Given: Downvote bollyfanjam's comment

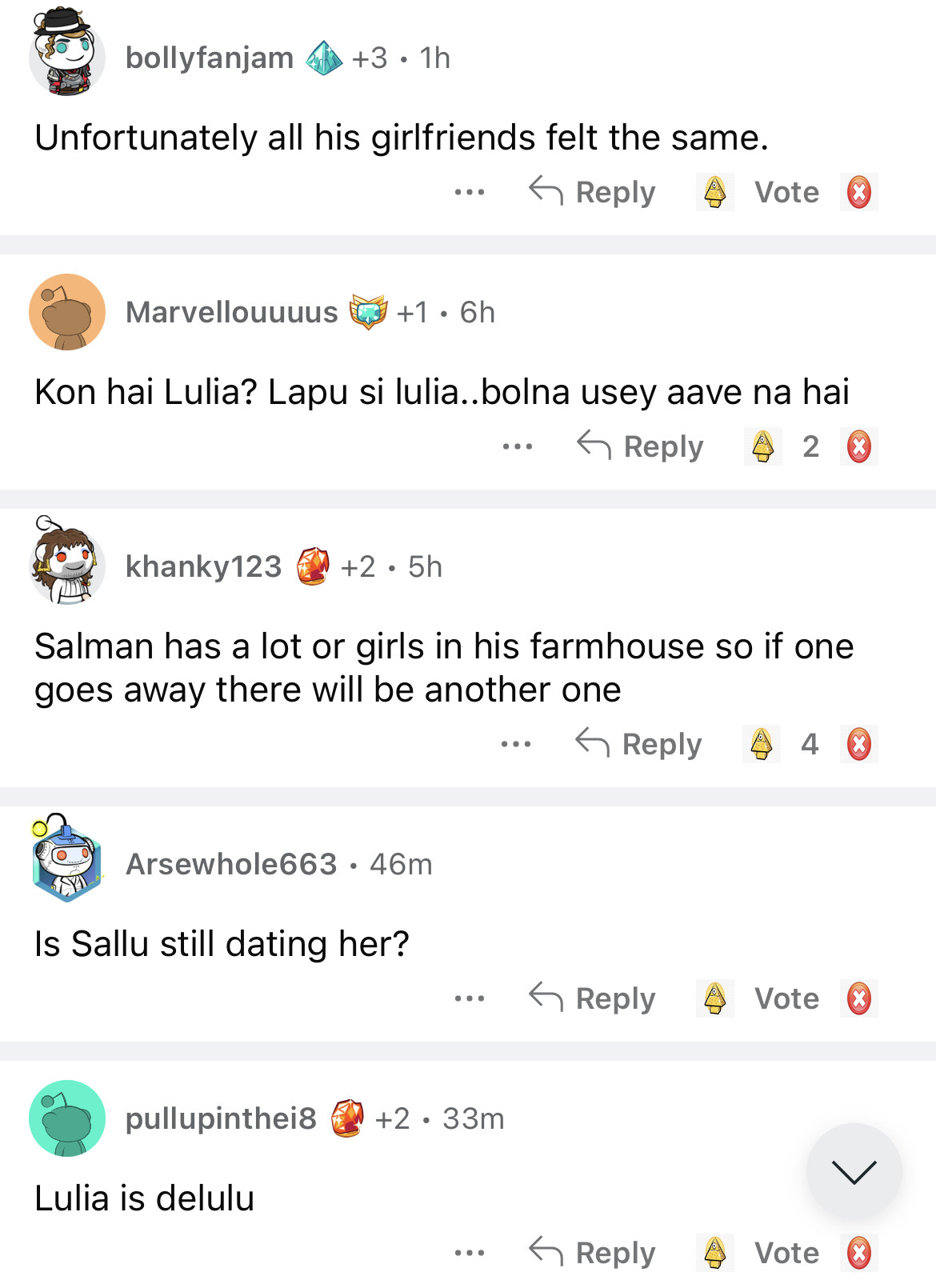Looking at the screenshot, I should pos(858,192).
